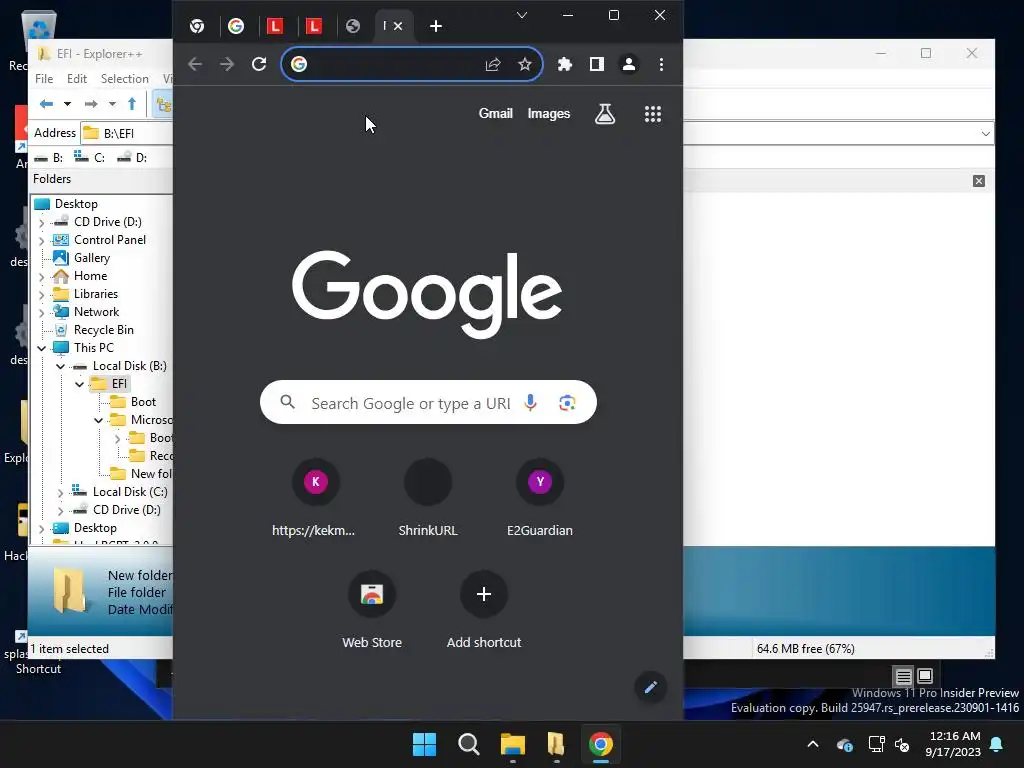The height and width of the screenshot is (768, 1024).
Task: Add a new shortcut tile
Action: [x=484, y=611]
